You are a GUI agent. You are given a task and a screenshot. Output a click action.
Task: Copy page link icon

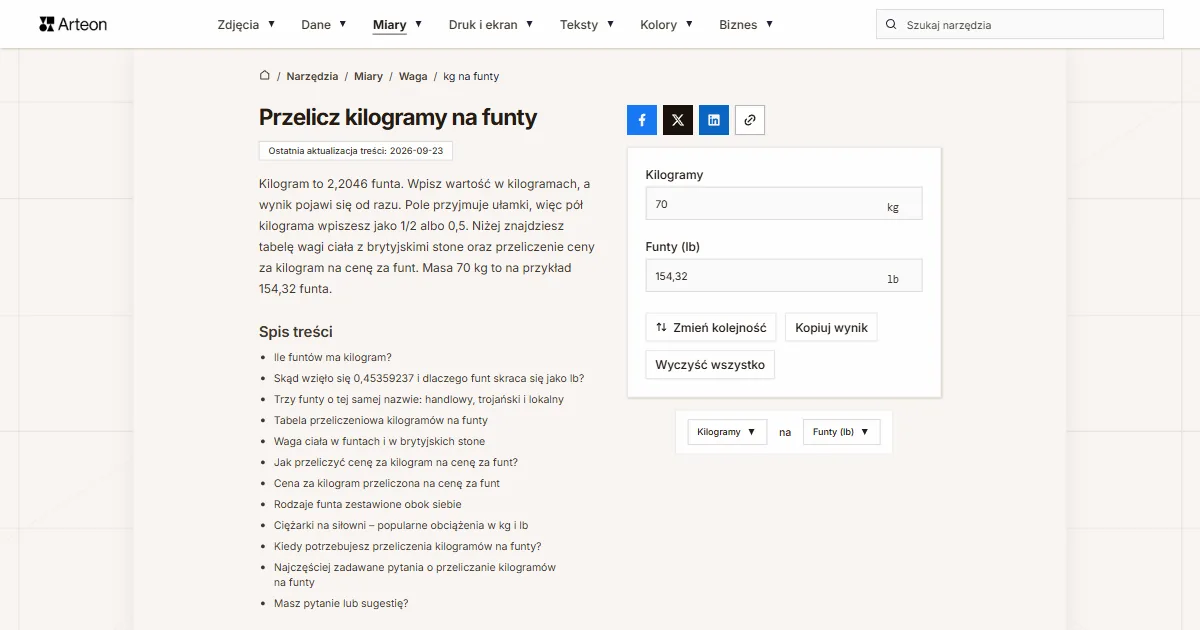click(x=750, y=120)
